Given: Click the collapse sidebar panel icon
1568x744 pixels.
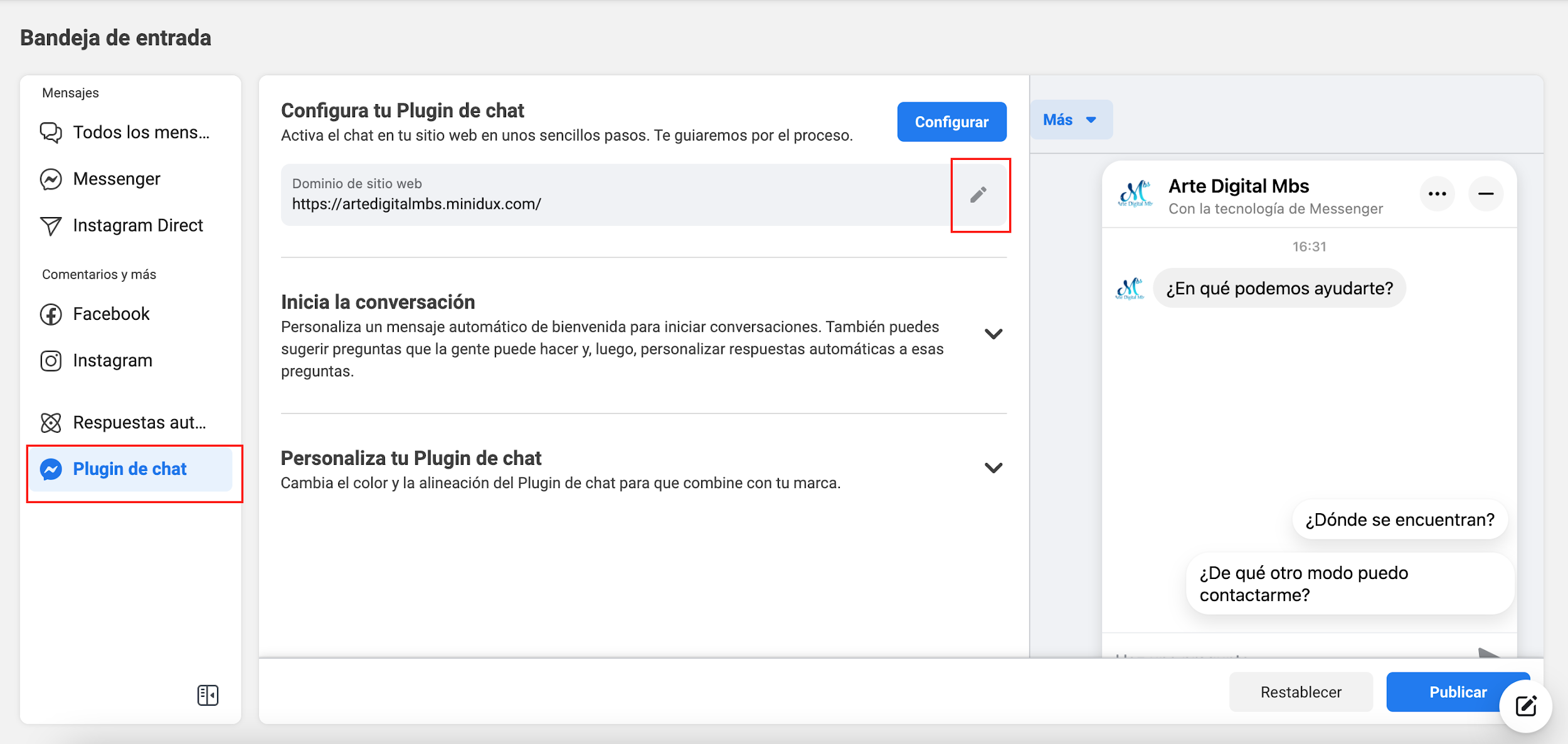Looking at the screenshot, I should pyautogui.click(x=208, y=695).
